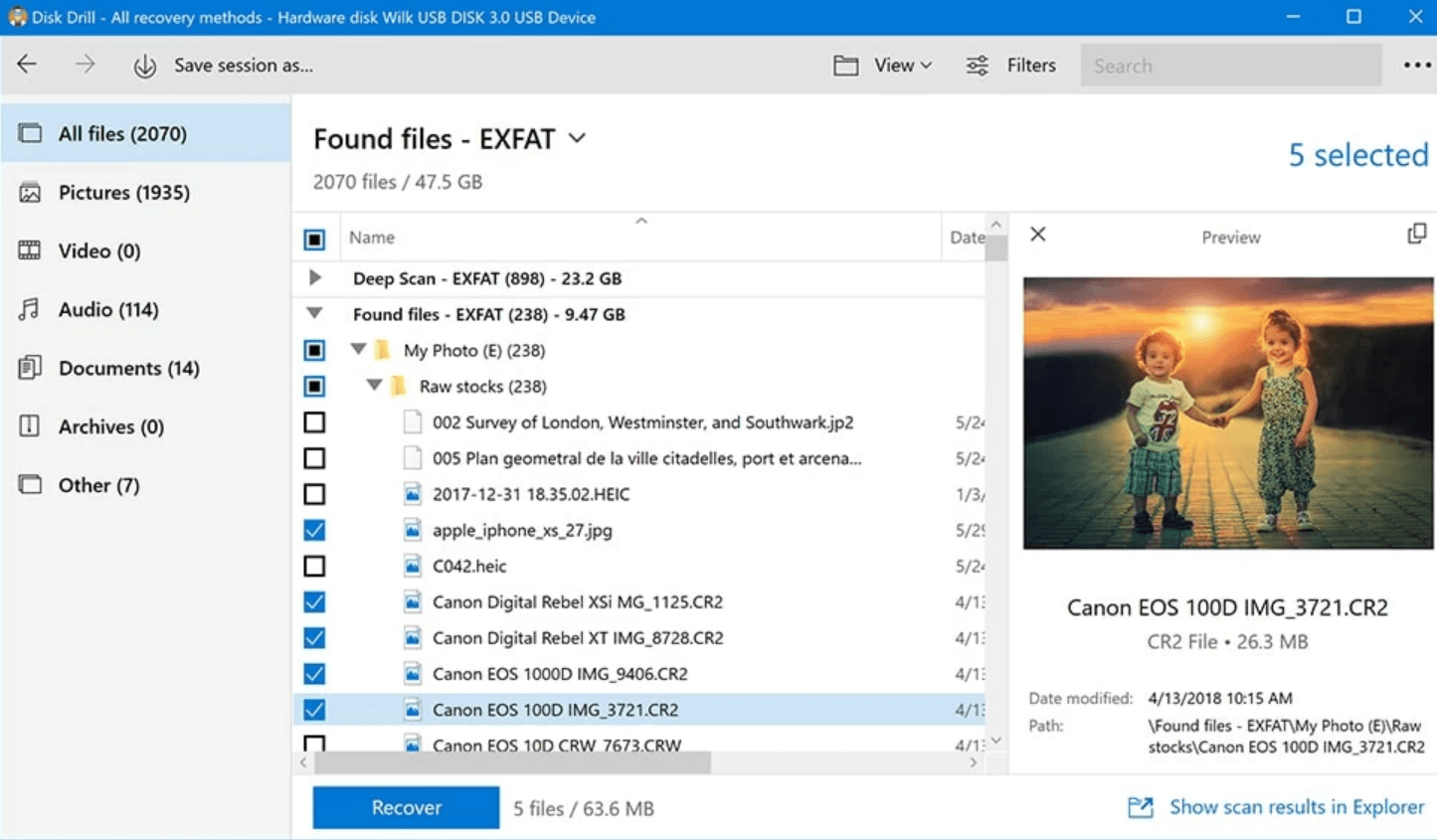Click the copy icon on the Preview panel
The width and height of the screenshot is (1437, 840).
(1416, 233)
